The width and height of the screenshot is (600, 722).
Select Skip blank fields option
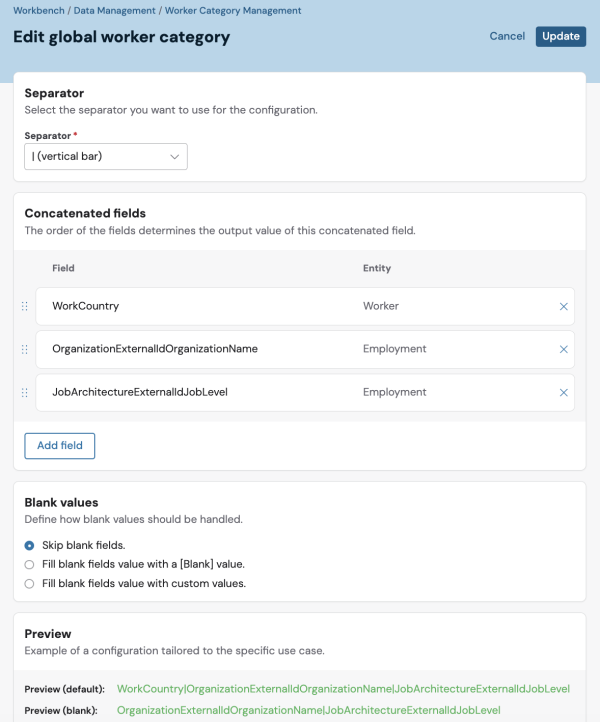(x=29, y=546)
